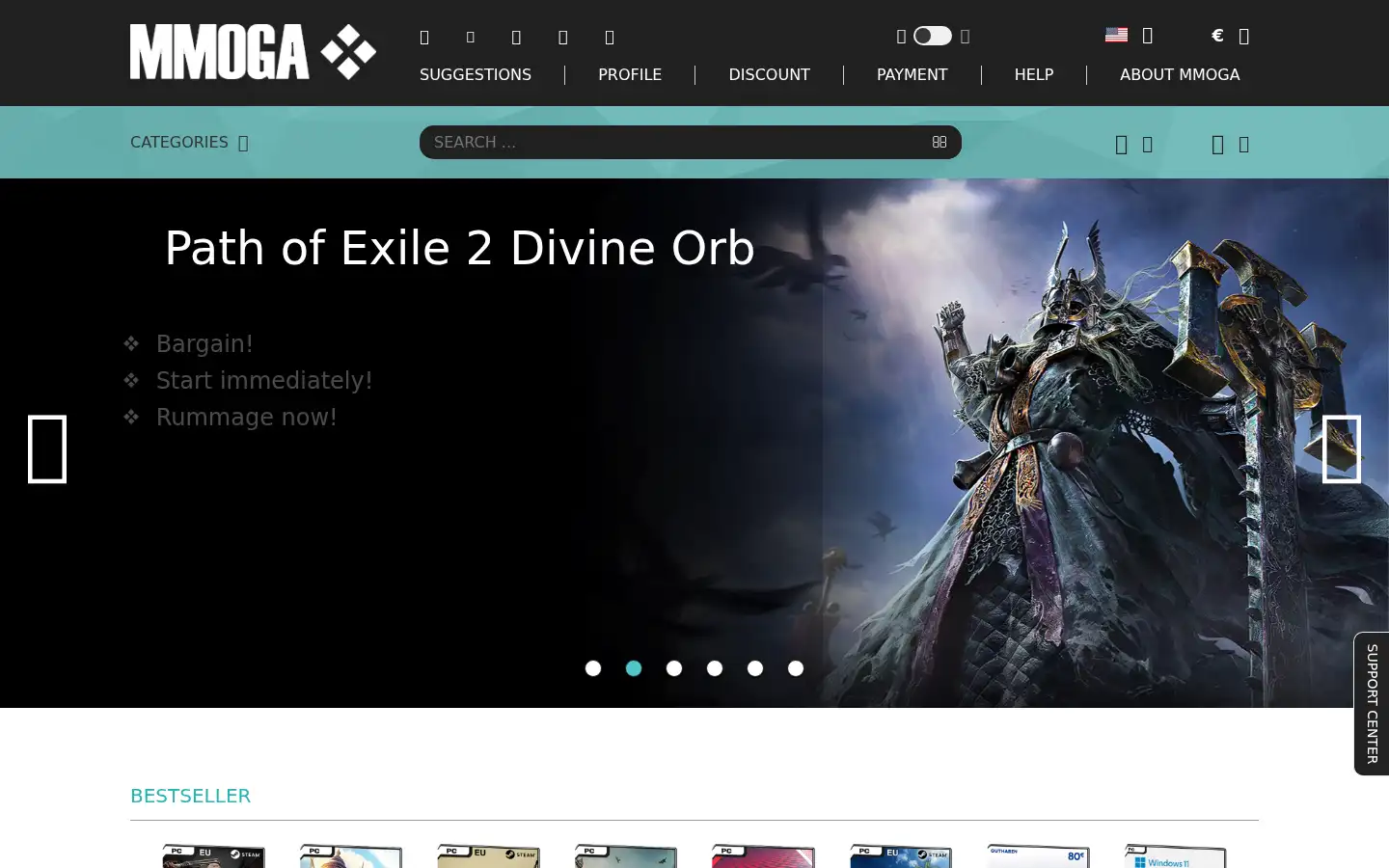Click the 'Rummage now!' banner text
1389x868 pixels.
pyautogui.click(x=247, y=418)
